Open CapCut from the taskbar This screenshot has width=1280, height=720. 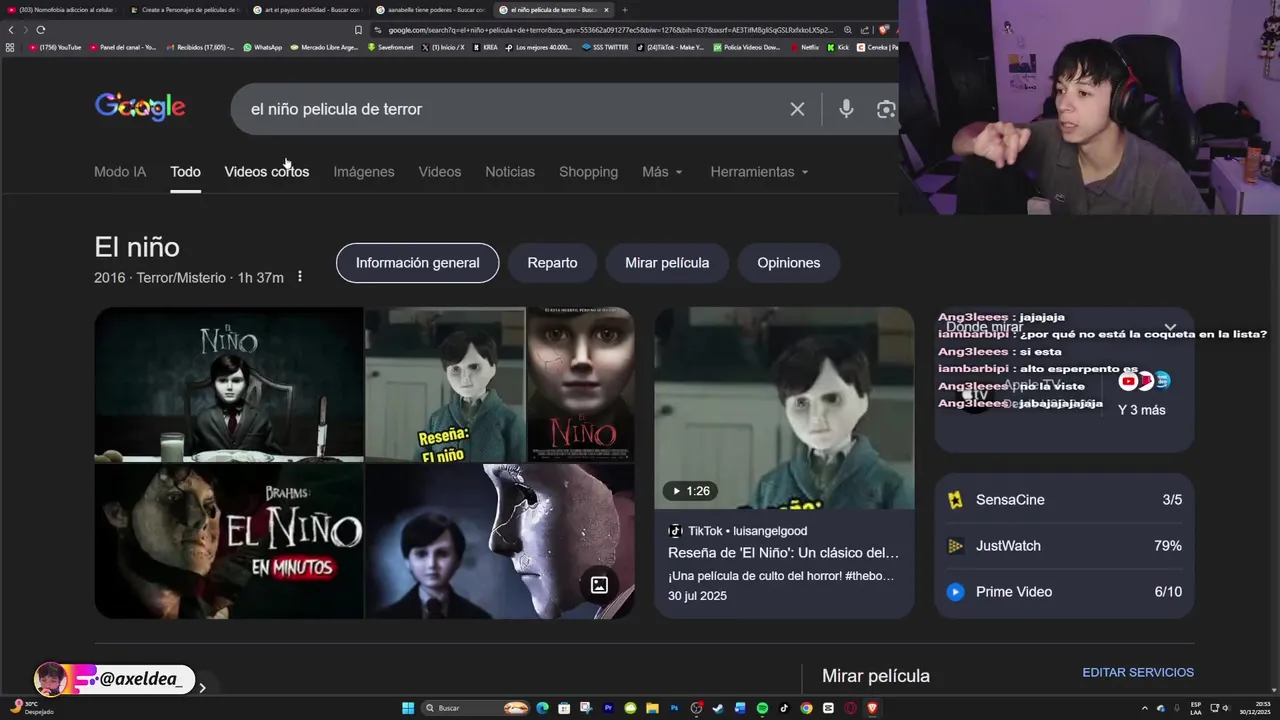tap(828, 708)
